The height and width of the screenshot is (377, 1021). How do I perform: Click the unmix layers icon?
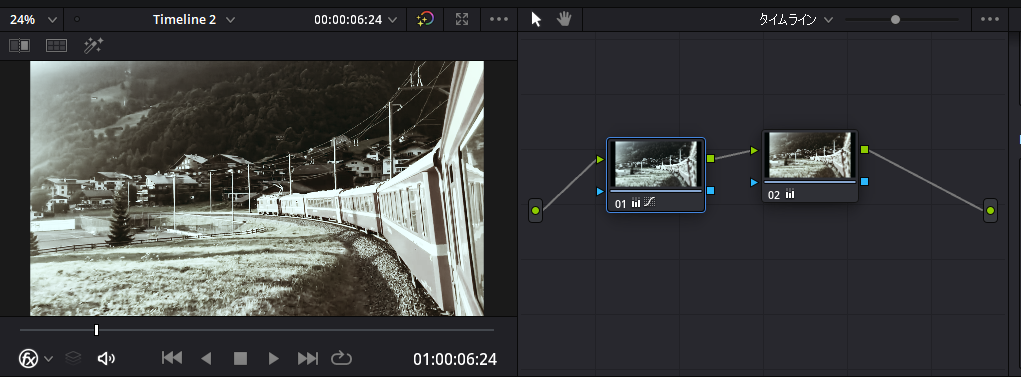[74, 358]
